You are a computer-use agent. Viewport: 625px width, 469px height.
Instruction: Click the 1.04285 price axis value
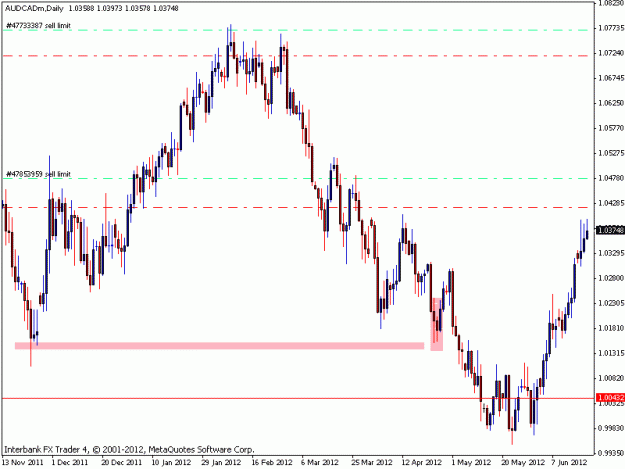[x=611, y=203]
